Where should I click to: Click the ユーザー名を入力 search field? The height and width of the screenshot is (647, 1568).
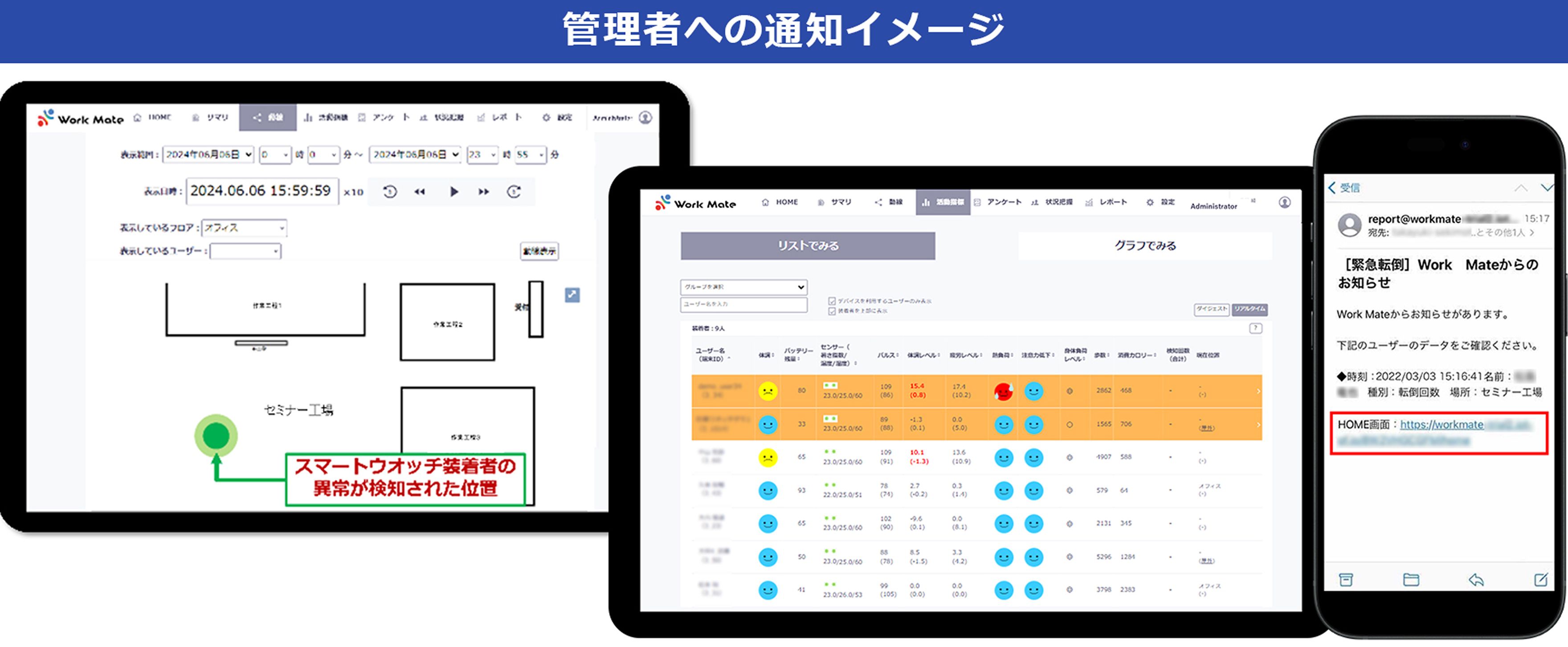pos(744,304)
